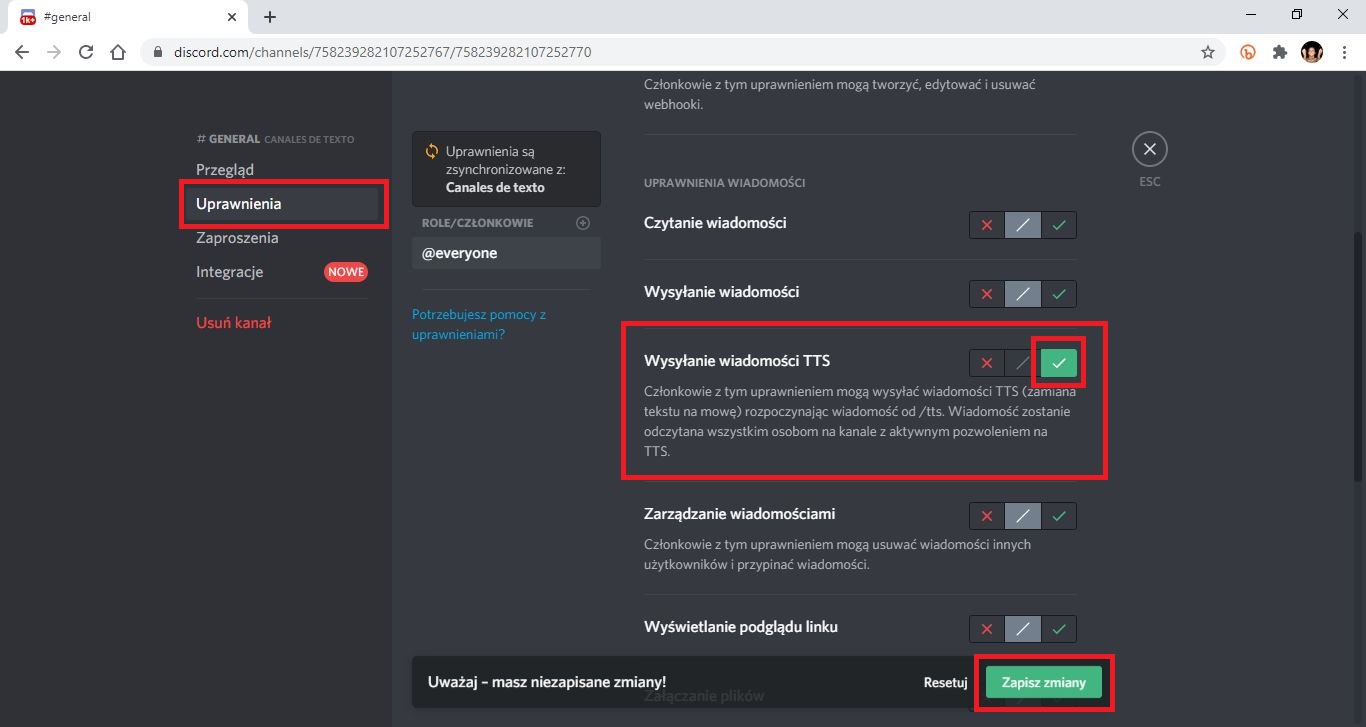Deny Zarządzanie wiadomościami permission
This screenshot has width=1366, height=727.
point(987,516)
